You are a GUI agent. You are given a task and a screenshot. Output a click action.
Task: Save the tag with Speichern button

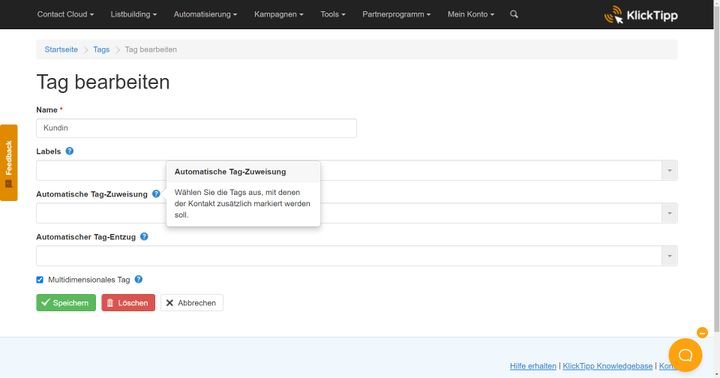click(x=66, y=303)
